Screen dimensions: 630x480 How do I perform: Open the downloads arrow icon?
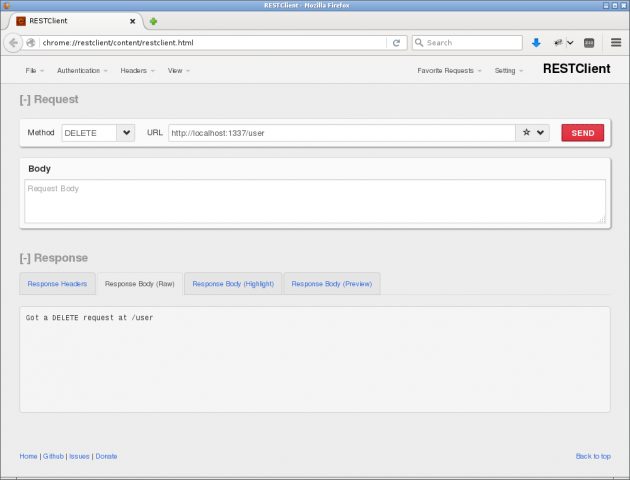pos(536,43)
